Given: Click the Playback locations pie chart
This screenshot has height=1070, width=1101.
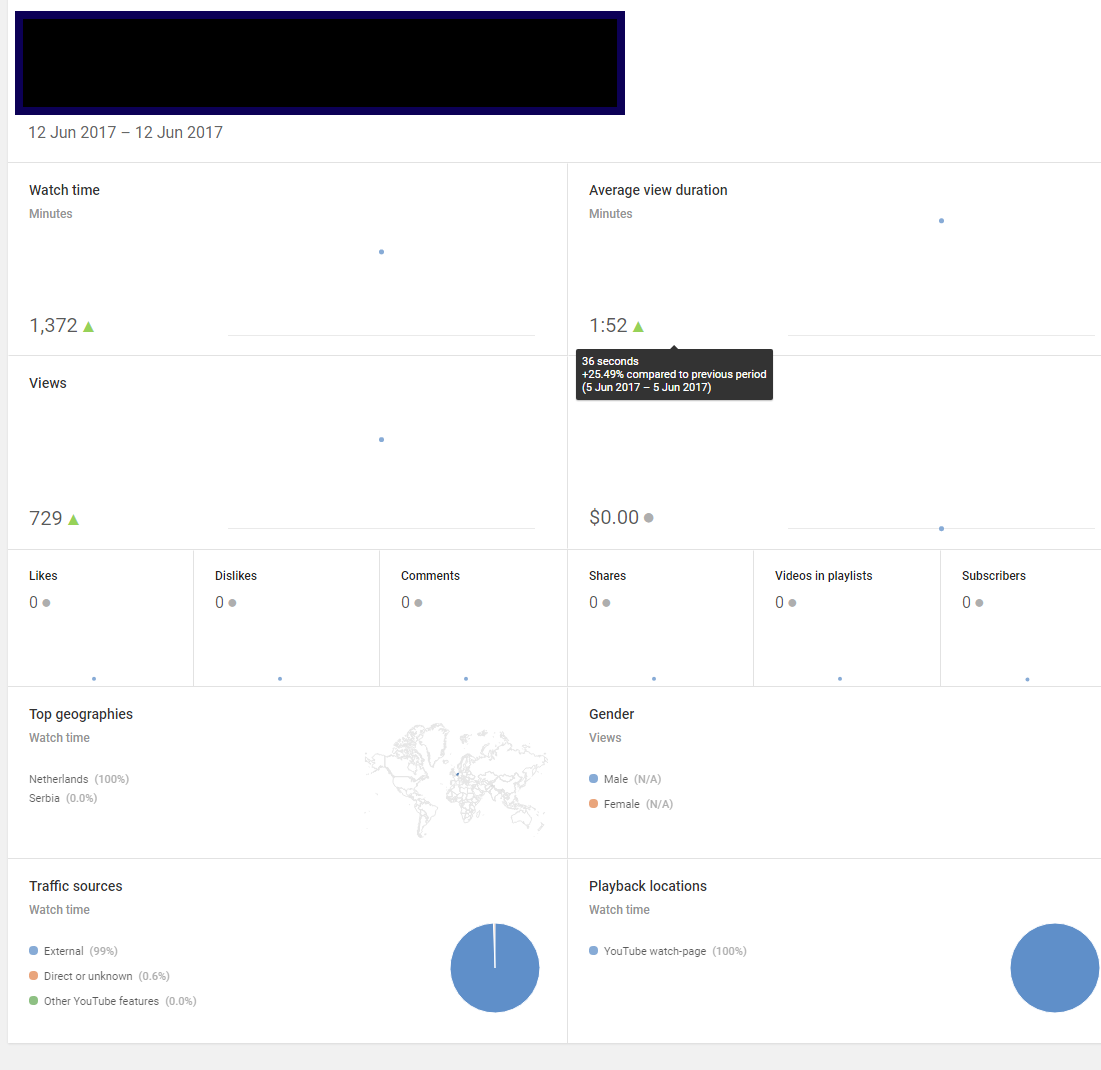Looking at the screenshot, I should (x=1055, y=968).
